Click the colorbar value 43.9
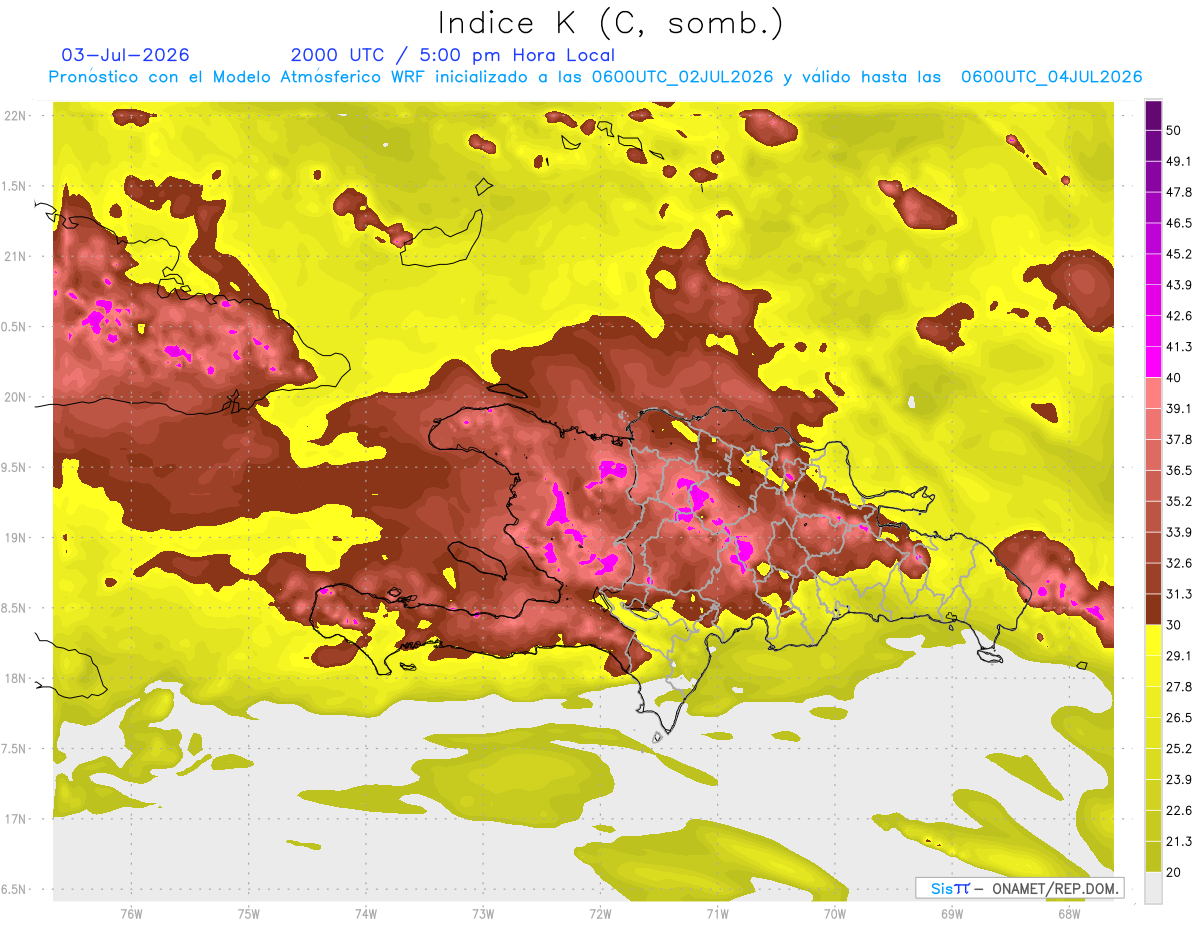The image size is (1200, 927). click(x=1177, y=285)
